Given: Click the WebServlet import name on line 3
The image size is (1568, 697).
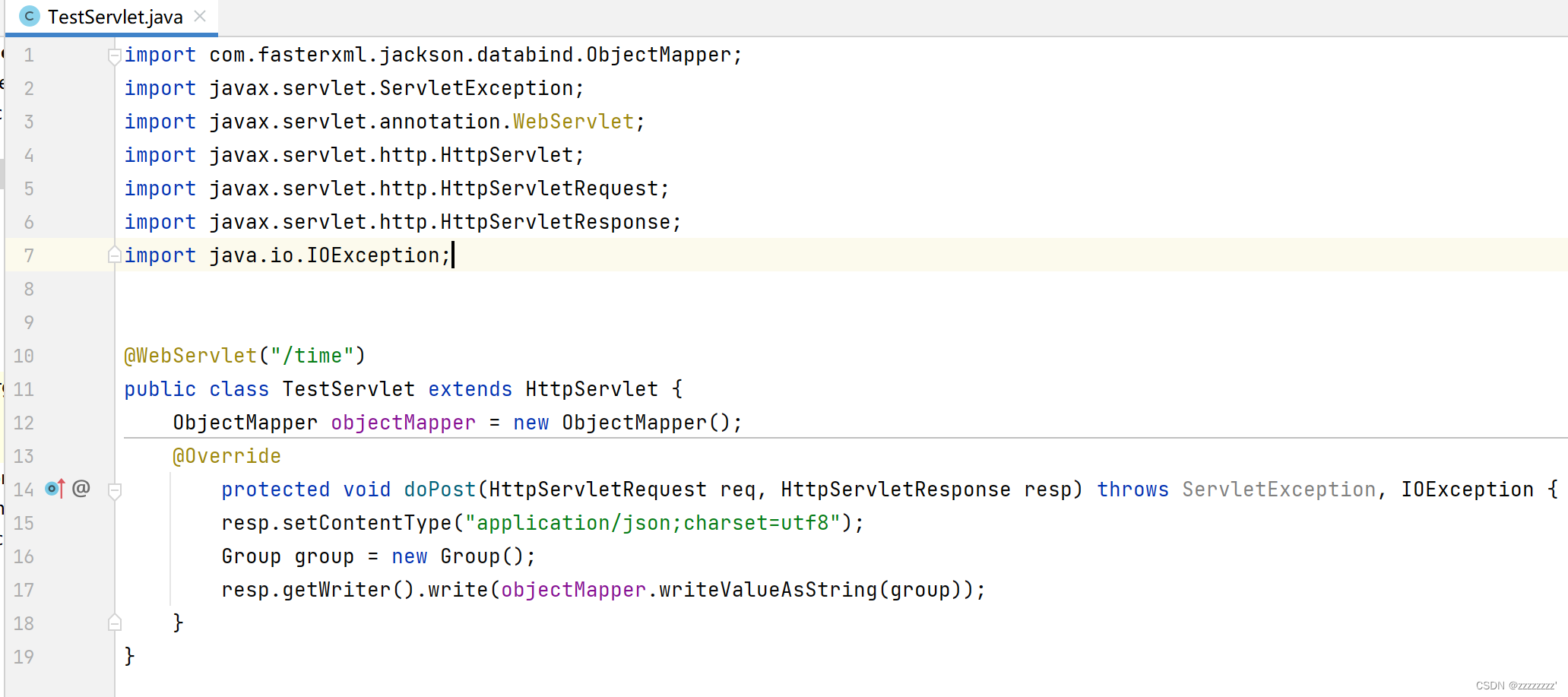Looking at the screenshot, I should coord(573,122).
